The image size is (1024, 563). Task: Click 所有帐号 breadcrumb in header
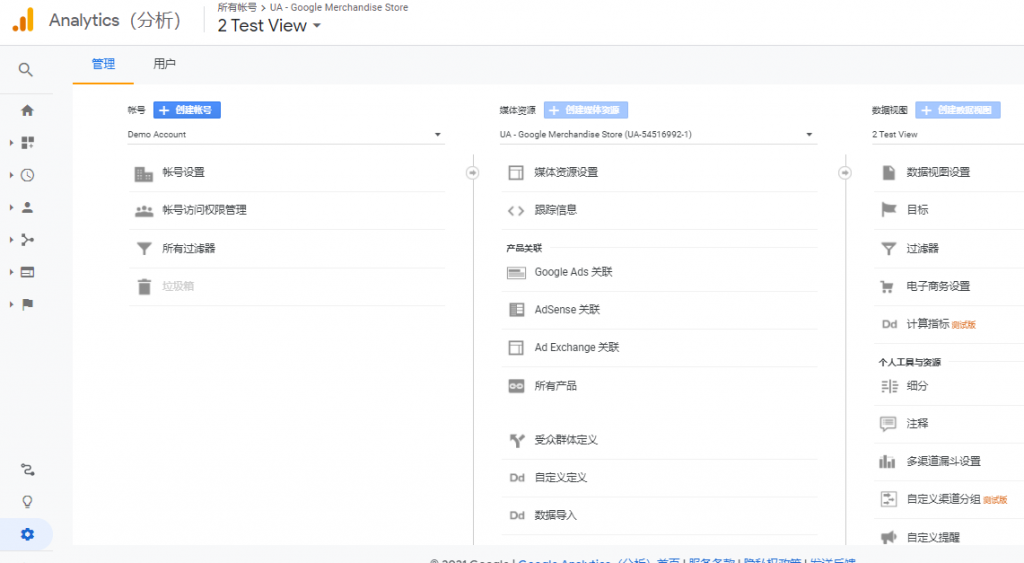click(237, 8)
